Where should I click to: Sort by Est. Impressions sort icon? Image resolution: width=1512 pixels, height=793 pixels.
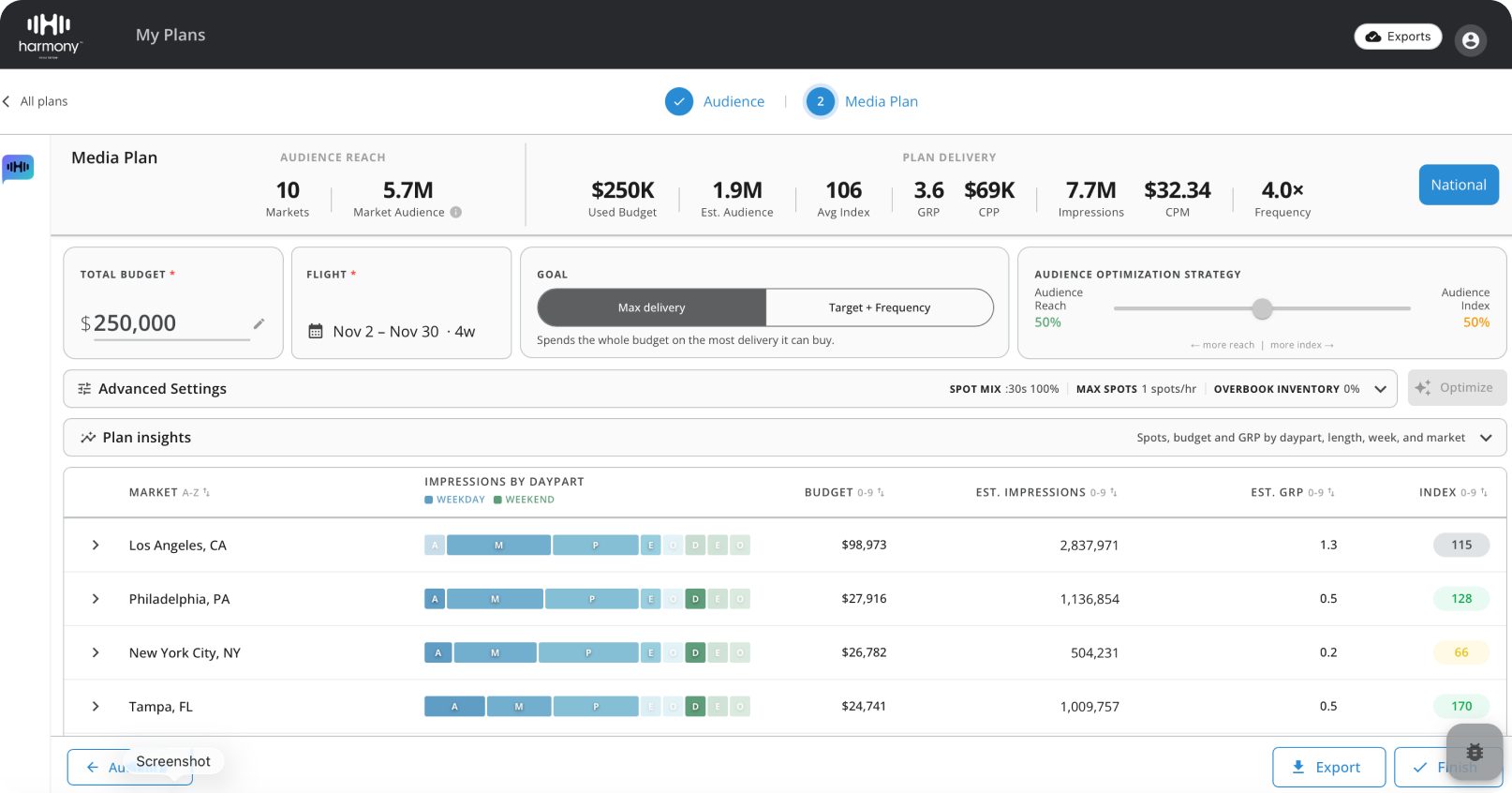pos(1113,492)
